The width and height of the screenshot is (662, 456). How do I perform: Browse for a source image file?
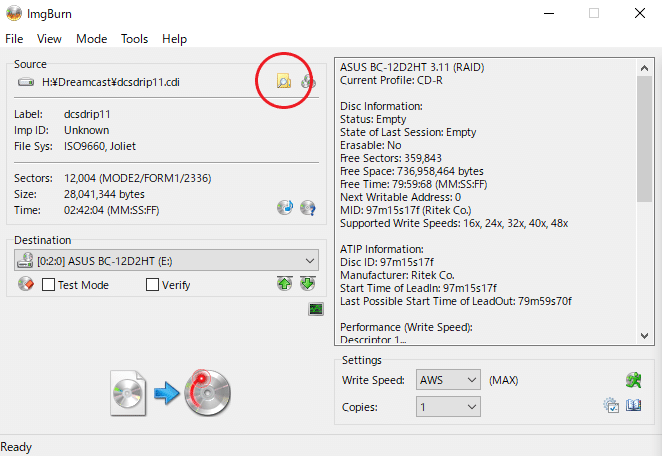click(x=284, y=81)
